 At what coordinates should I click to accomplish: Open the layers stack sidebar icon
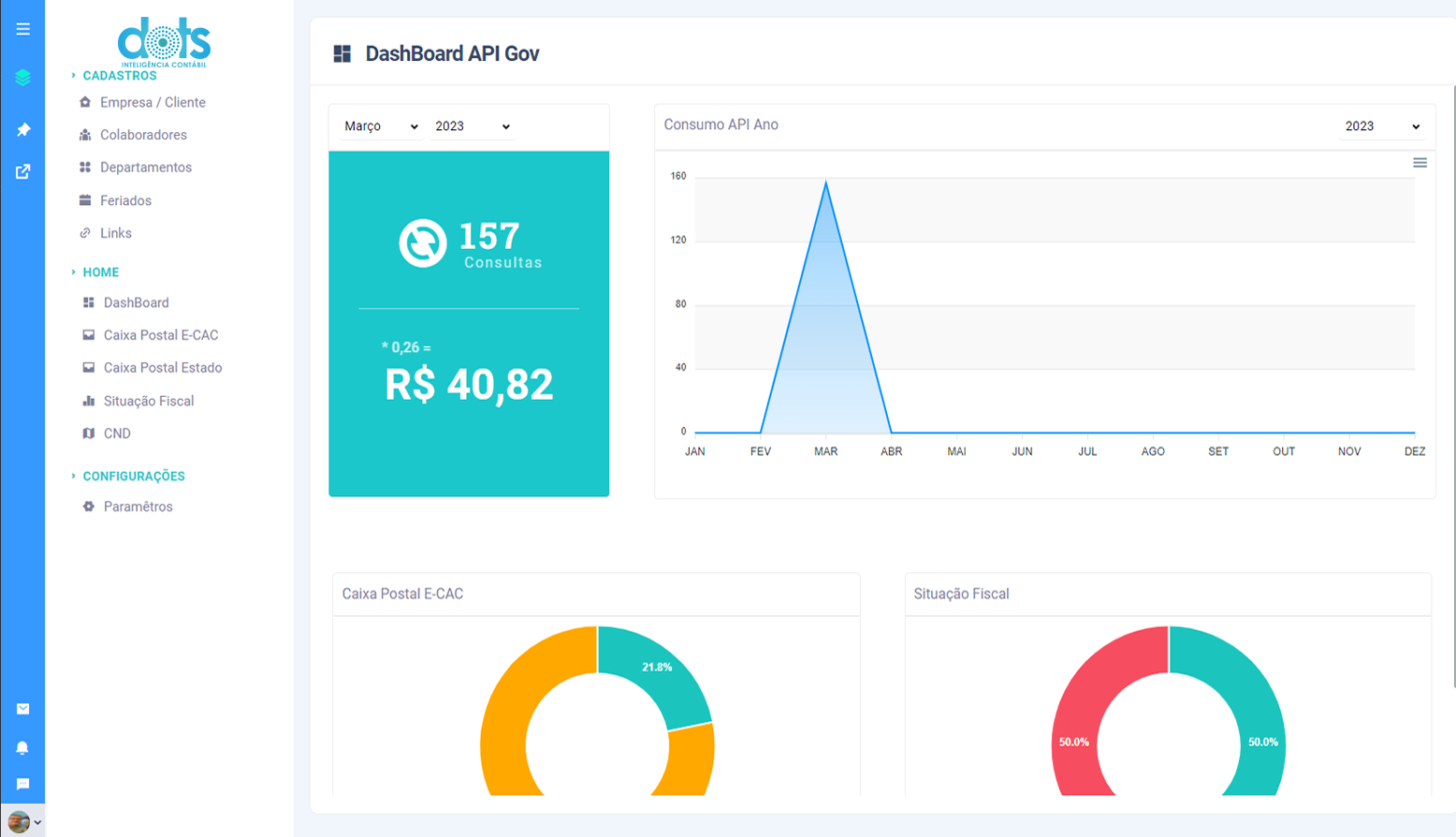click(x=22, y=78)
